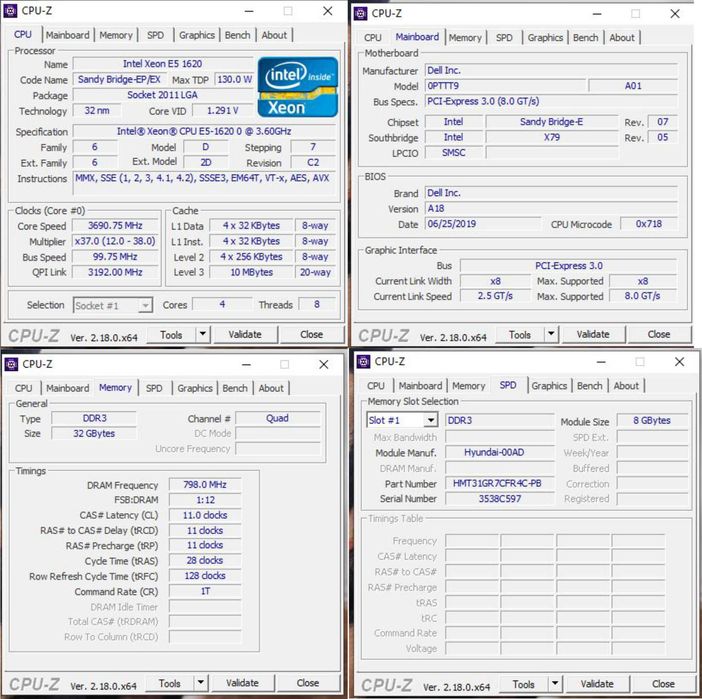The image size is (702, 699).
Task: Click Tools button in CPU window
Action: click(171, 334)
